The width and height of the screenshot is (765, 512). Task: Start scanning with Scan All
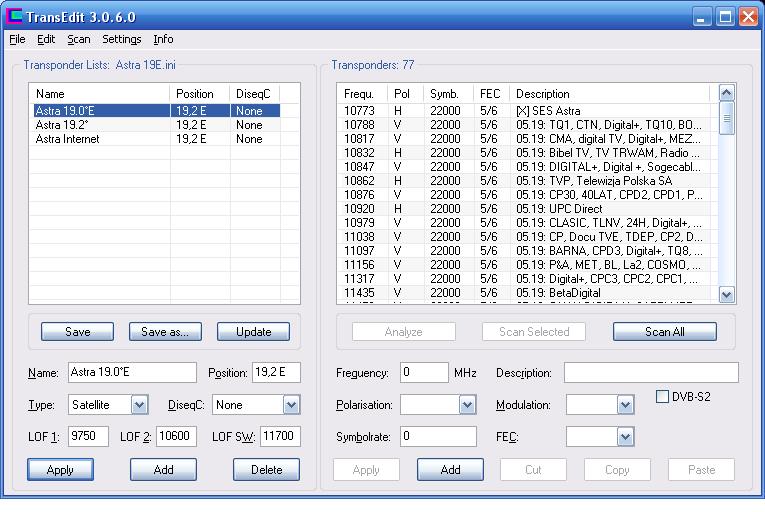pyautogui.click(x=664, y=332)
